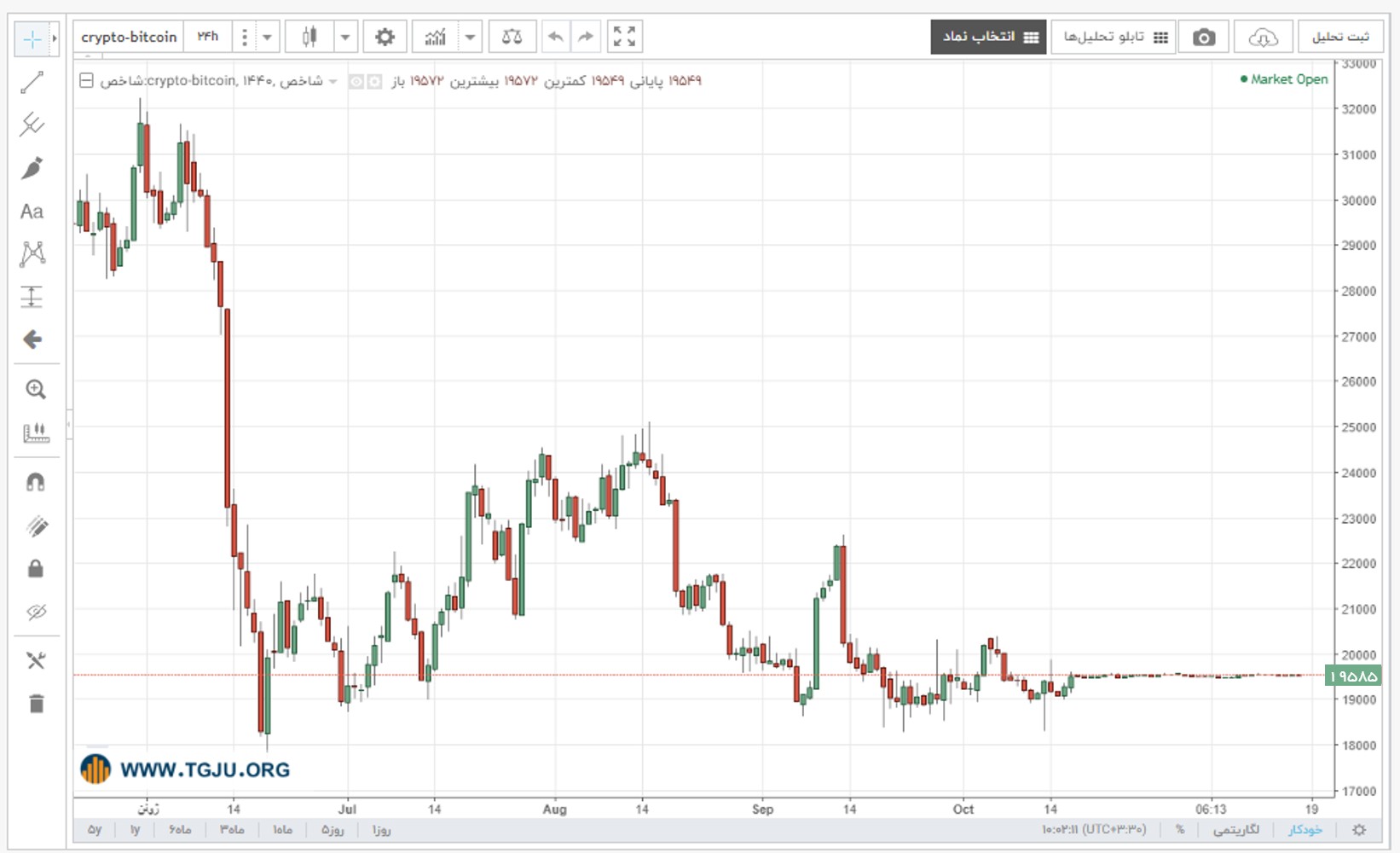
Task: Click the cloud save icon
Action: click(x=1263, y=37)
